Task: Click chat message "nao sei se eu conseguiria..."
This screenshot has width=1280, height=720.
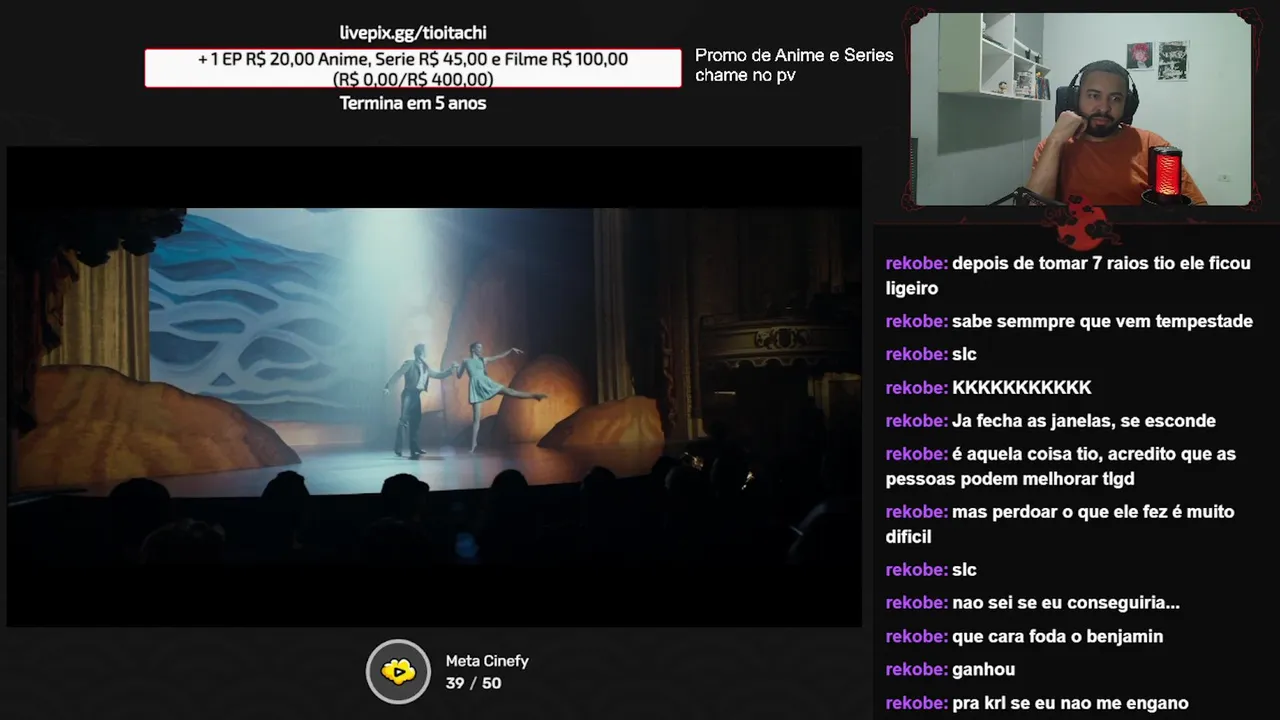Action: tap(1066, 603)
